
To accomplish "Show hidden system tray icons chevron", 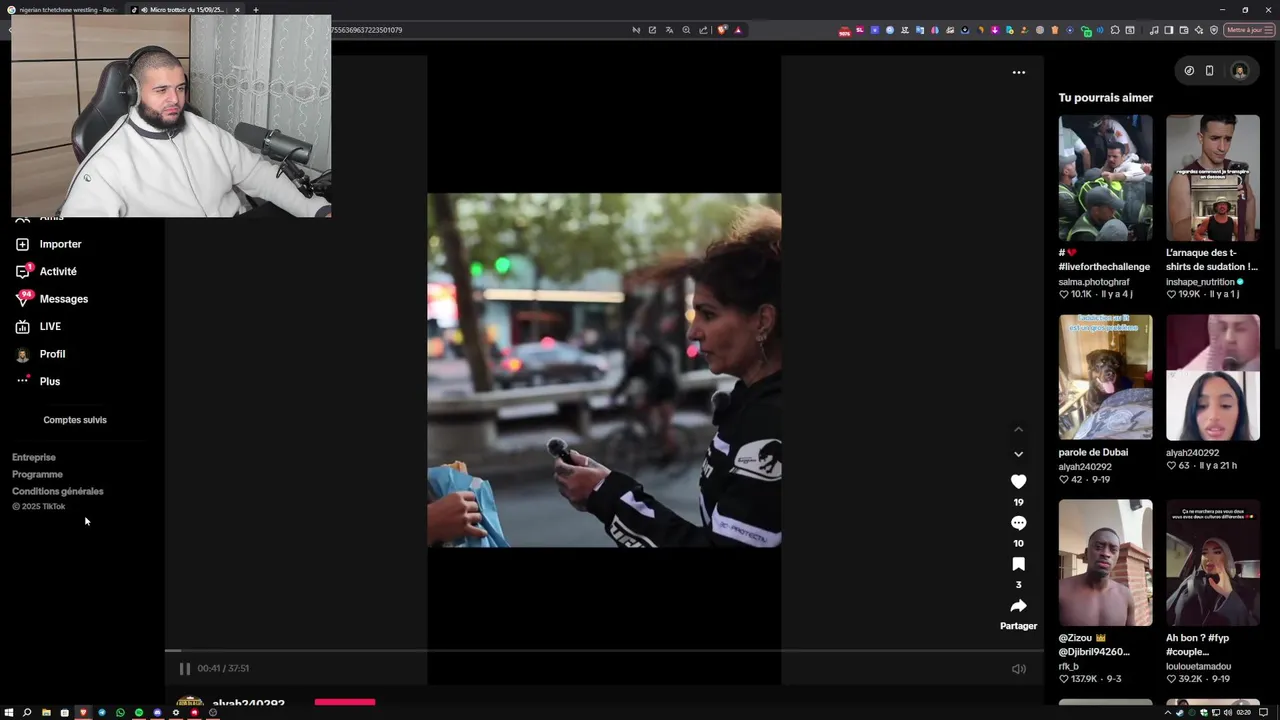I will (1168, 712).
